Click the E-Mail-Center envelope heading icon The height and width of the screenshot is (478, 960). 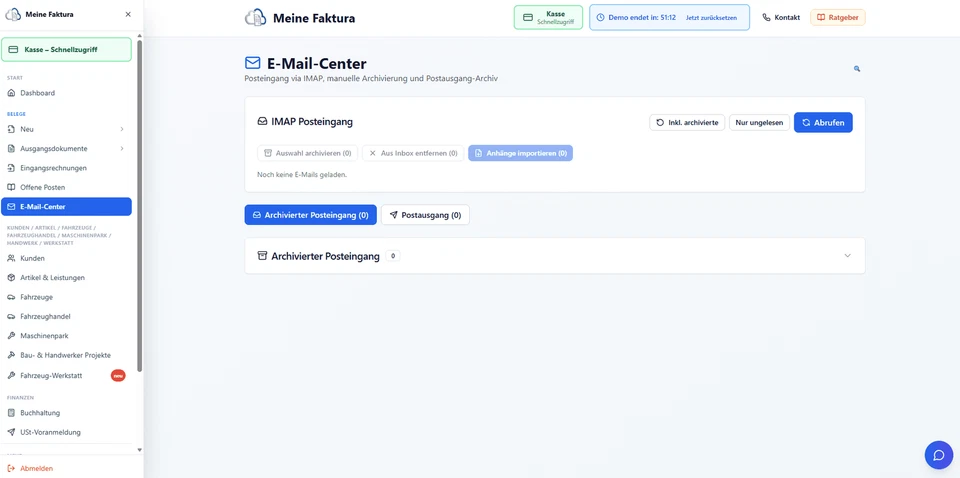(x=252, y=63)
